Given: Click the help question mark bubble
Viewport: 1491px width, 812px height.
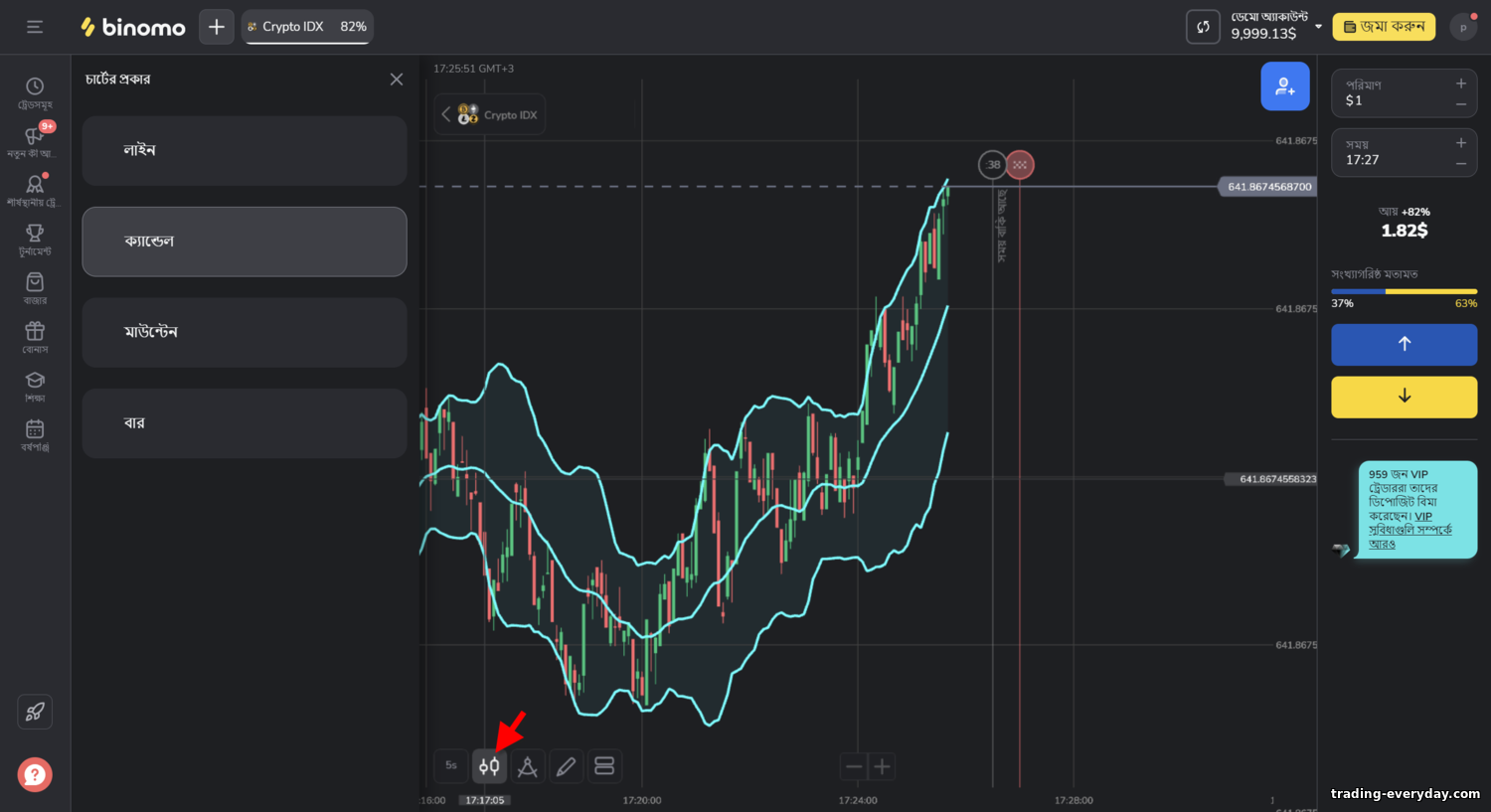Looking at the screenshot, I should click(x=35, y=774).
